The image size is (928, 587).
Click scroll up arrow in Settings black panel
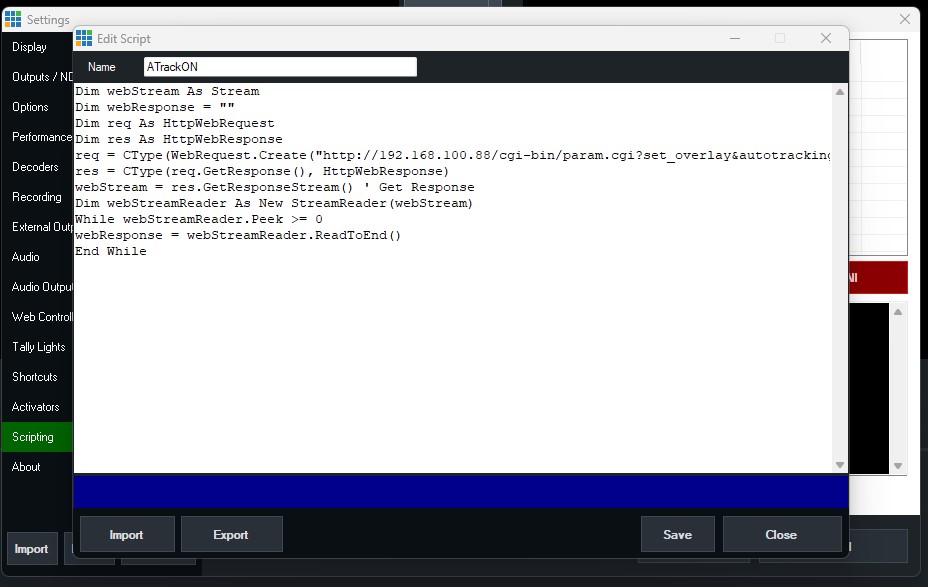[x=898, y=312]
